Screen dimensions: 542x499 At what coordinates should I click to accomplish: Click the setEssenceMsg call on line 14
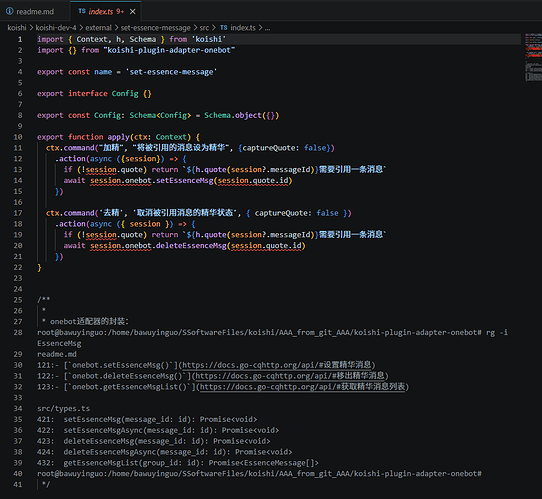185,180
